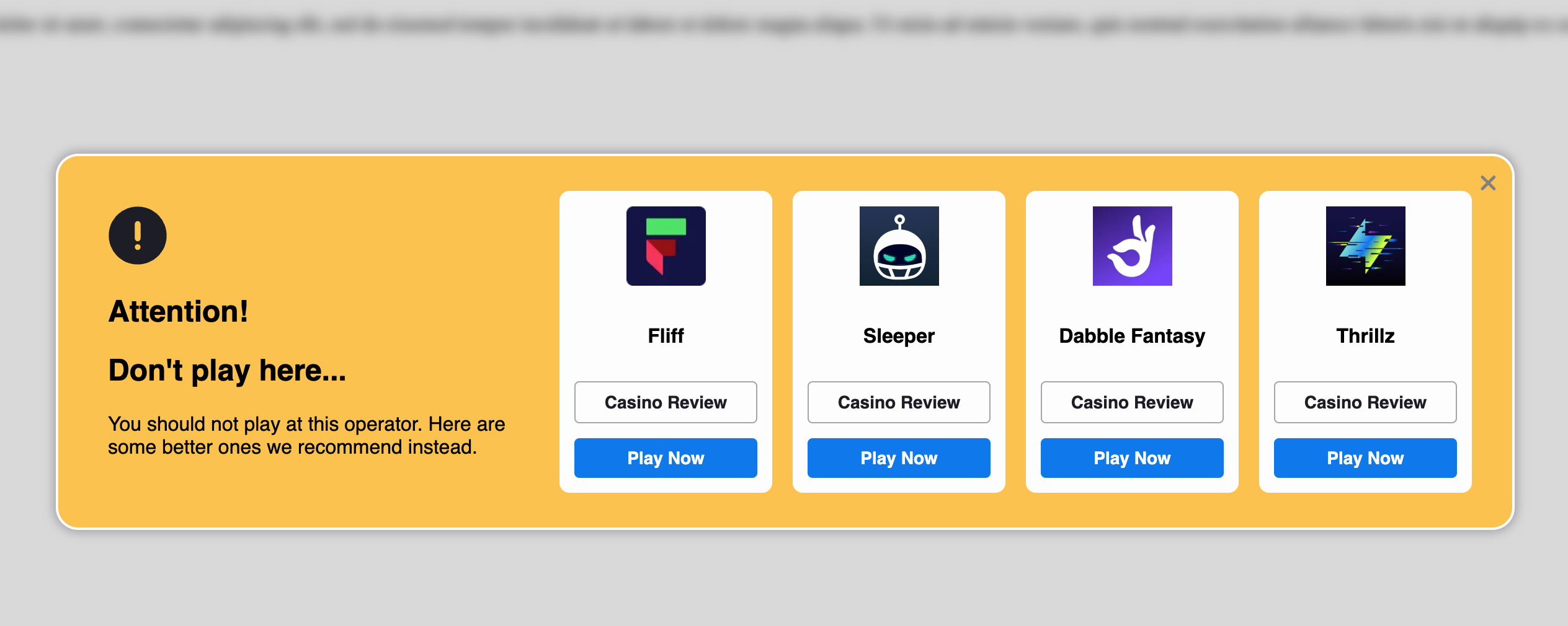Click the "Don't play here..." heading
Image resolution: width=1568 pixels, height=626 pixels.
coord(227,371)
